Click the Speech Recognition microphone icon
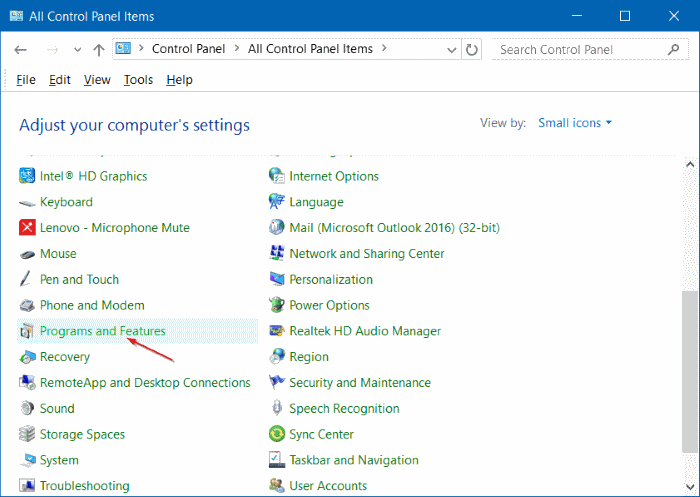700x497 pixels. (x=277, y=408)
